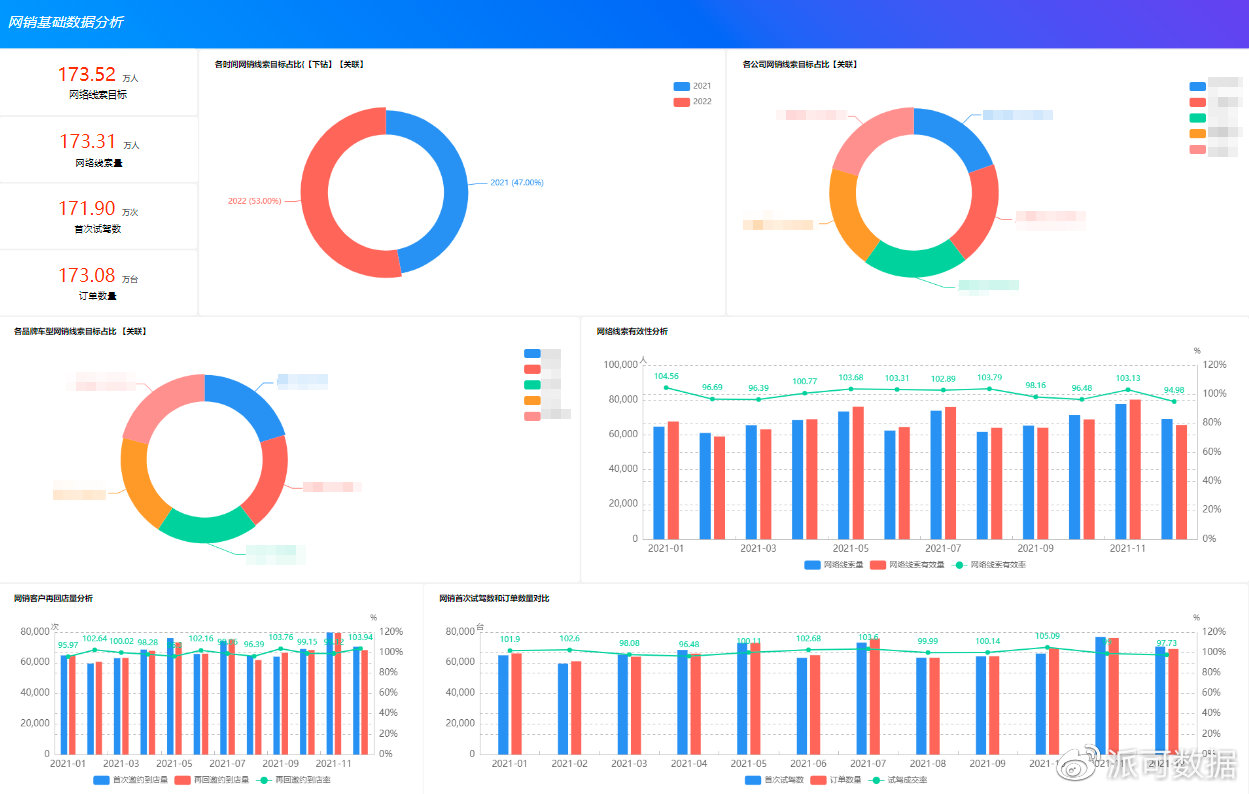1249x794 pixels.
Task: Open the 173.08 订单数量 KPI card
Action: [x=98, y=283]
